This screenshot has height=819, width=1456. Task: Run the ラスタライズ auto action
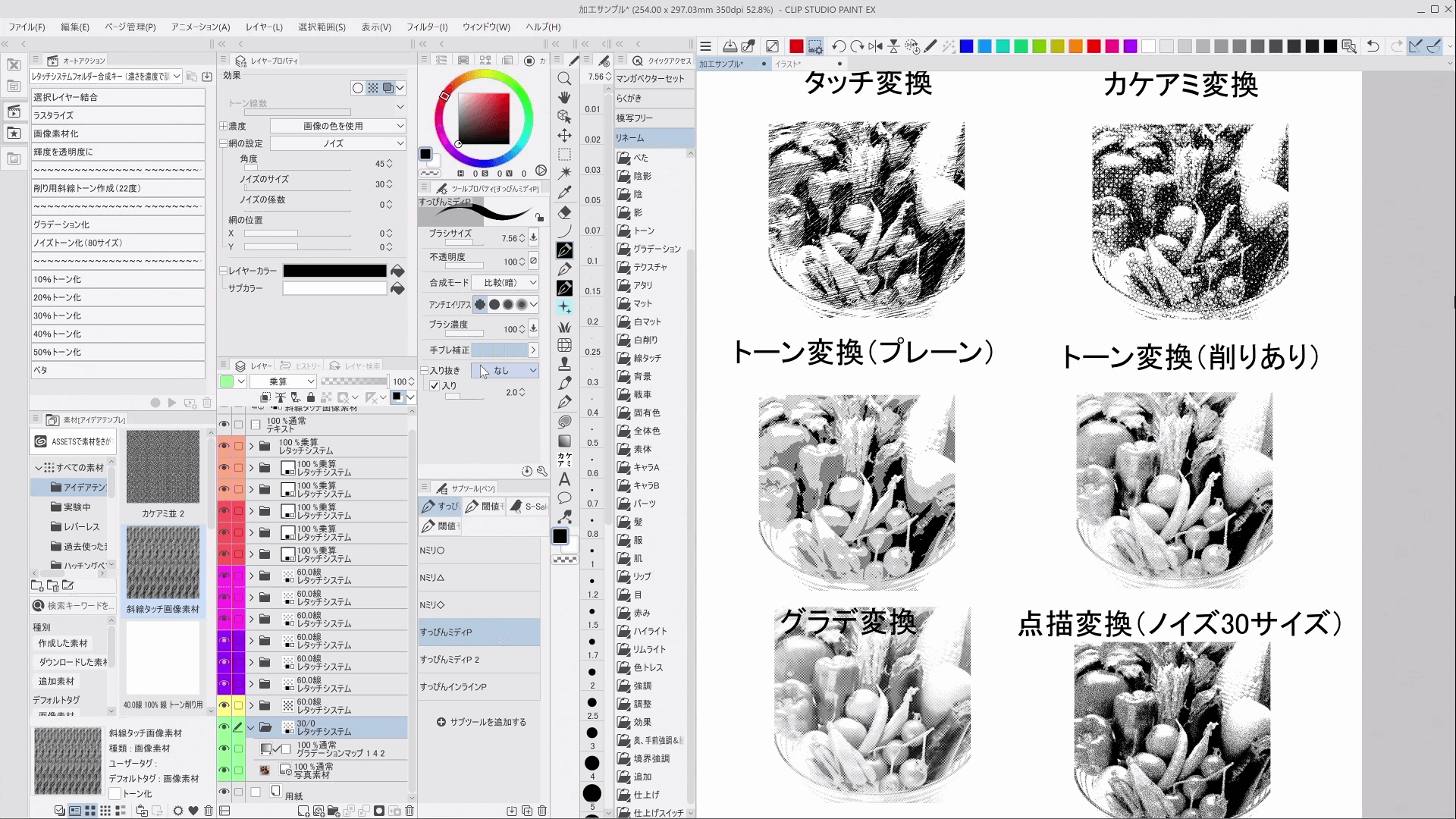[118, 115]
